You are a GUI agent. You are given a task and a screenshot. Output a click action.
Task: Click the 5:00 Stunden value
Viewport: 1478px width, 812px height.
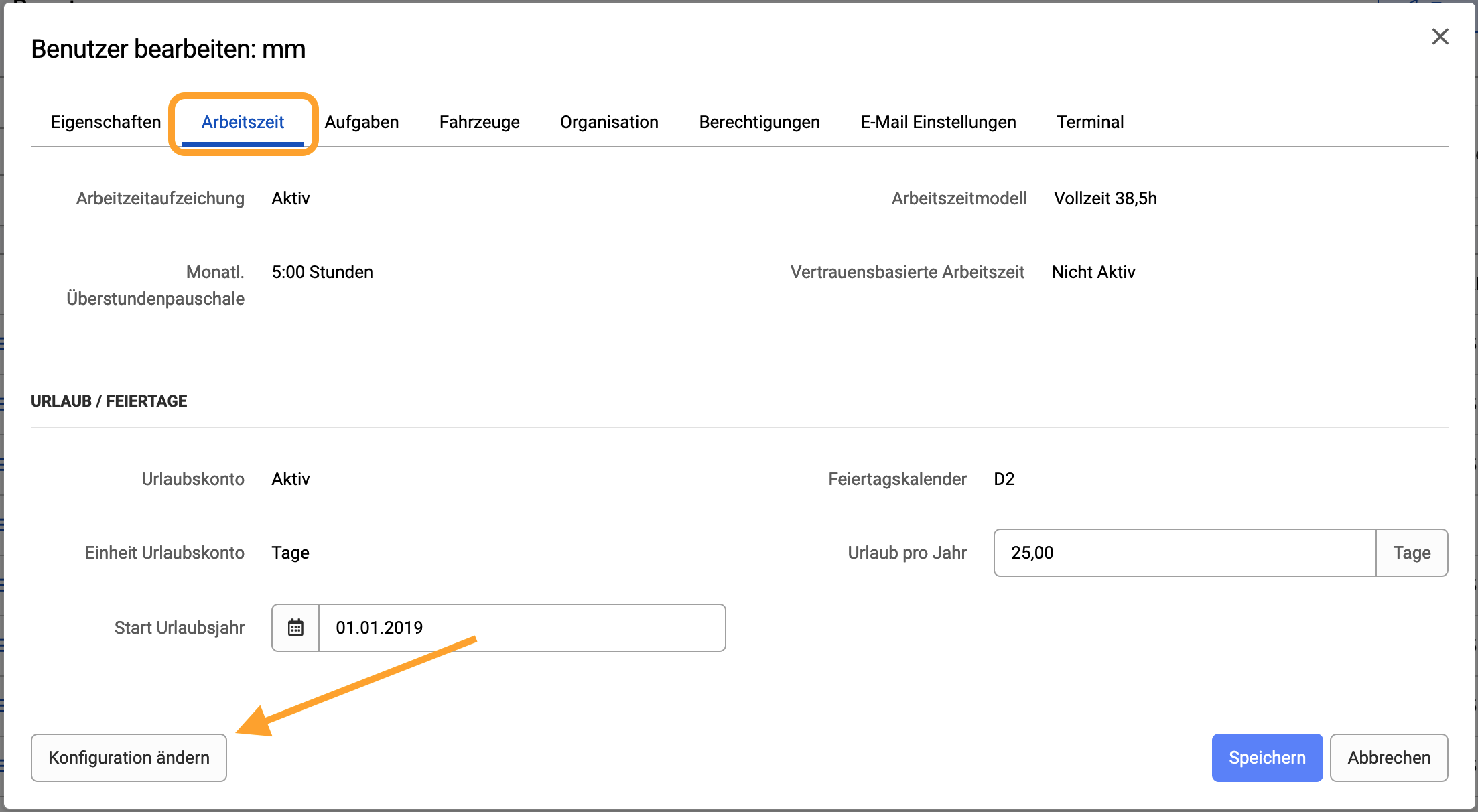pos(322,272)
